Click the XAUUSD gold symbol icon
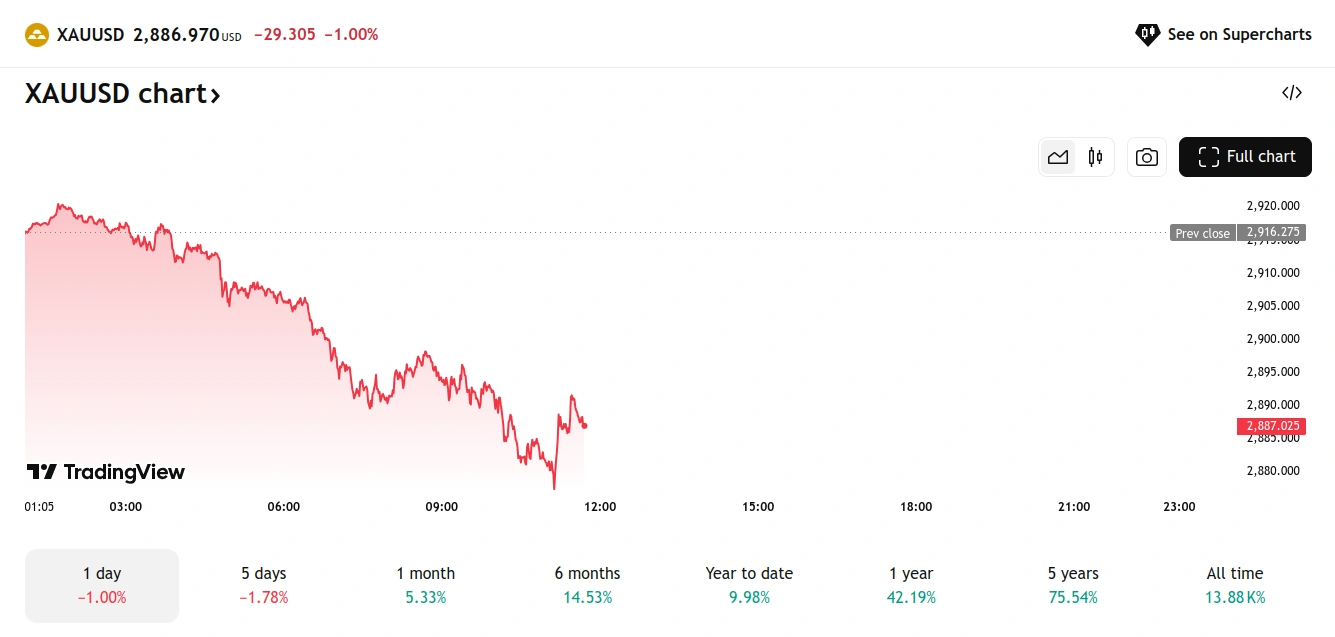Image resolution: width=1335 pixels, height=637 pixels. click(x=37, y=35)
